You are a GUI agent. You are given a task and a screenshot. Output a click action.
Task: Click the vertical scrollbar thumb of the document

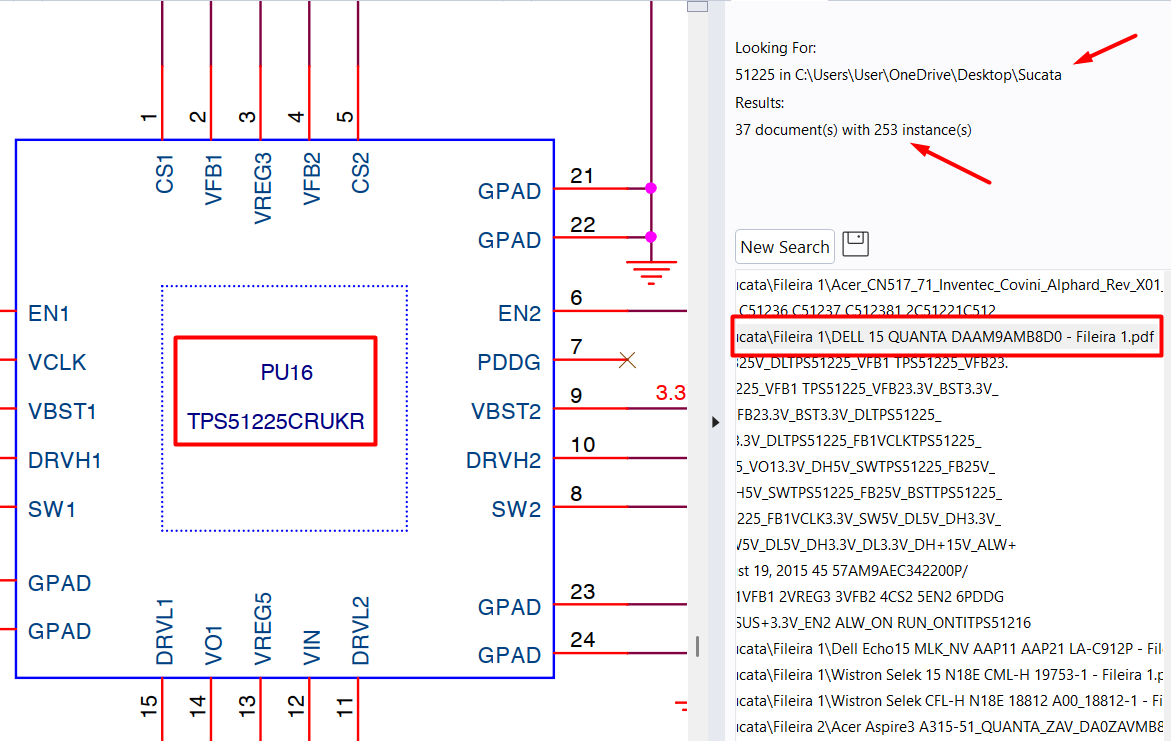point(697,6)
